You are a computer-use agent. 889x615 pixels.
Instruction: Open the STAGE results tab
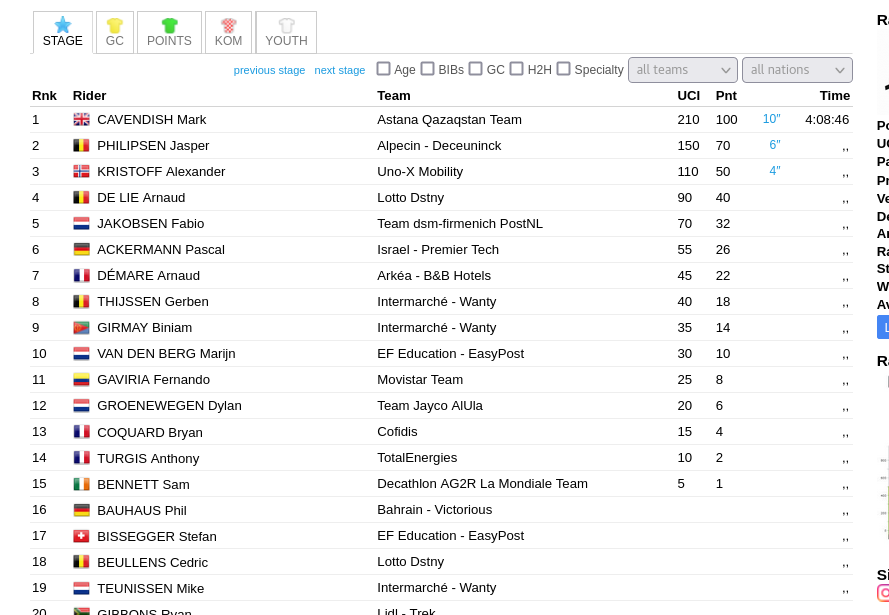(x=63, y=33)
